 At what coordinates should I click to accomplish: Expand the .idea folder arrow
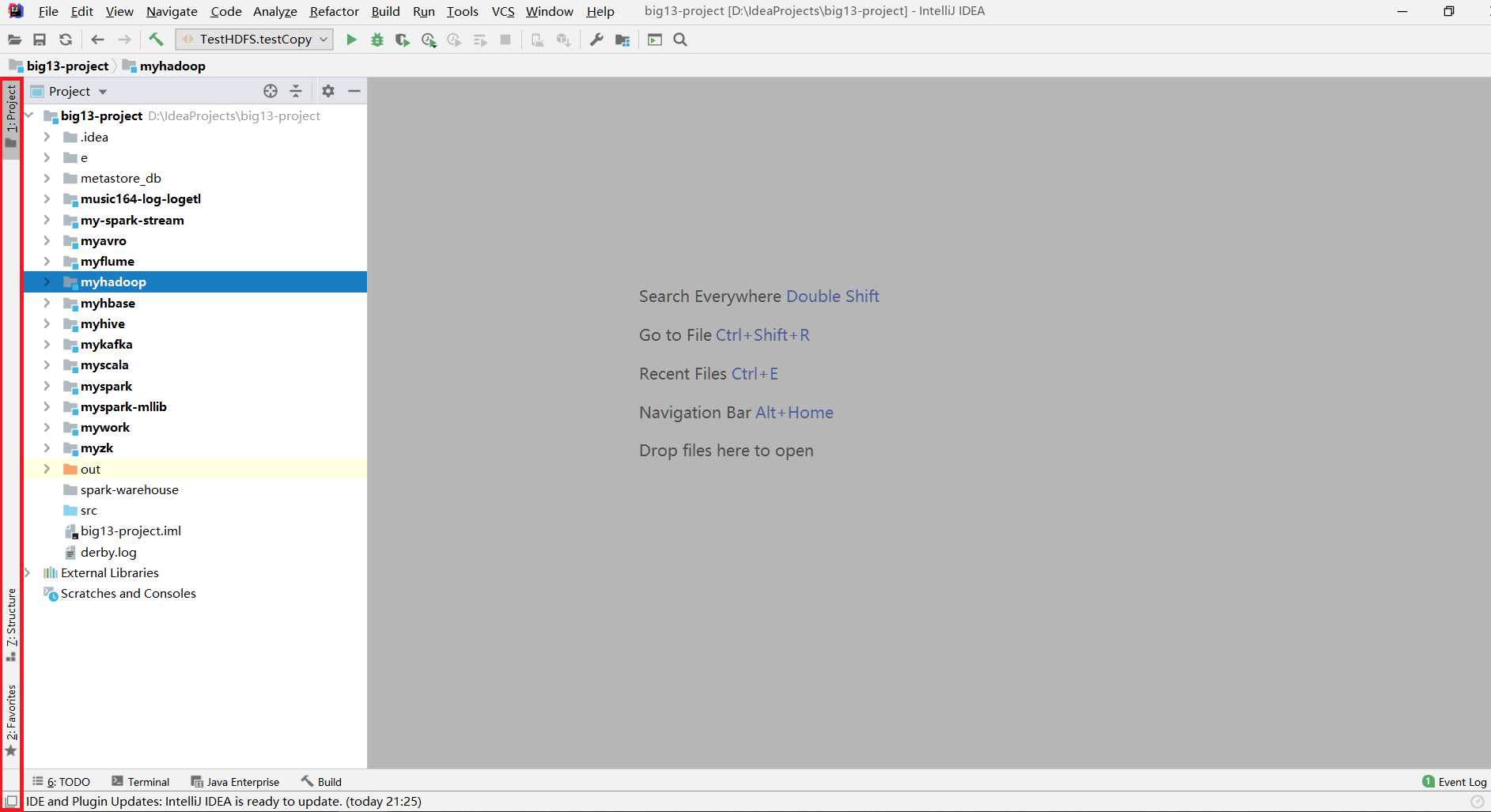47,137
